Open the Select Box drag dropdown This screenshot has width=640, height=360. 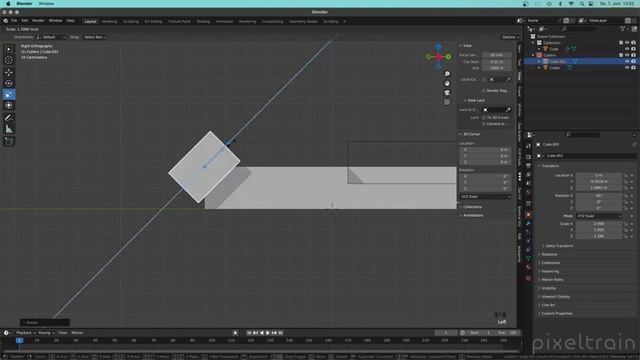click(94, 37)
